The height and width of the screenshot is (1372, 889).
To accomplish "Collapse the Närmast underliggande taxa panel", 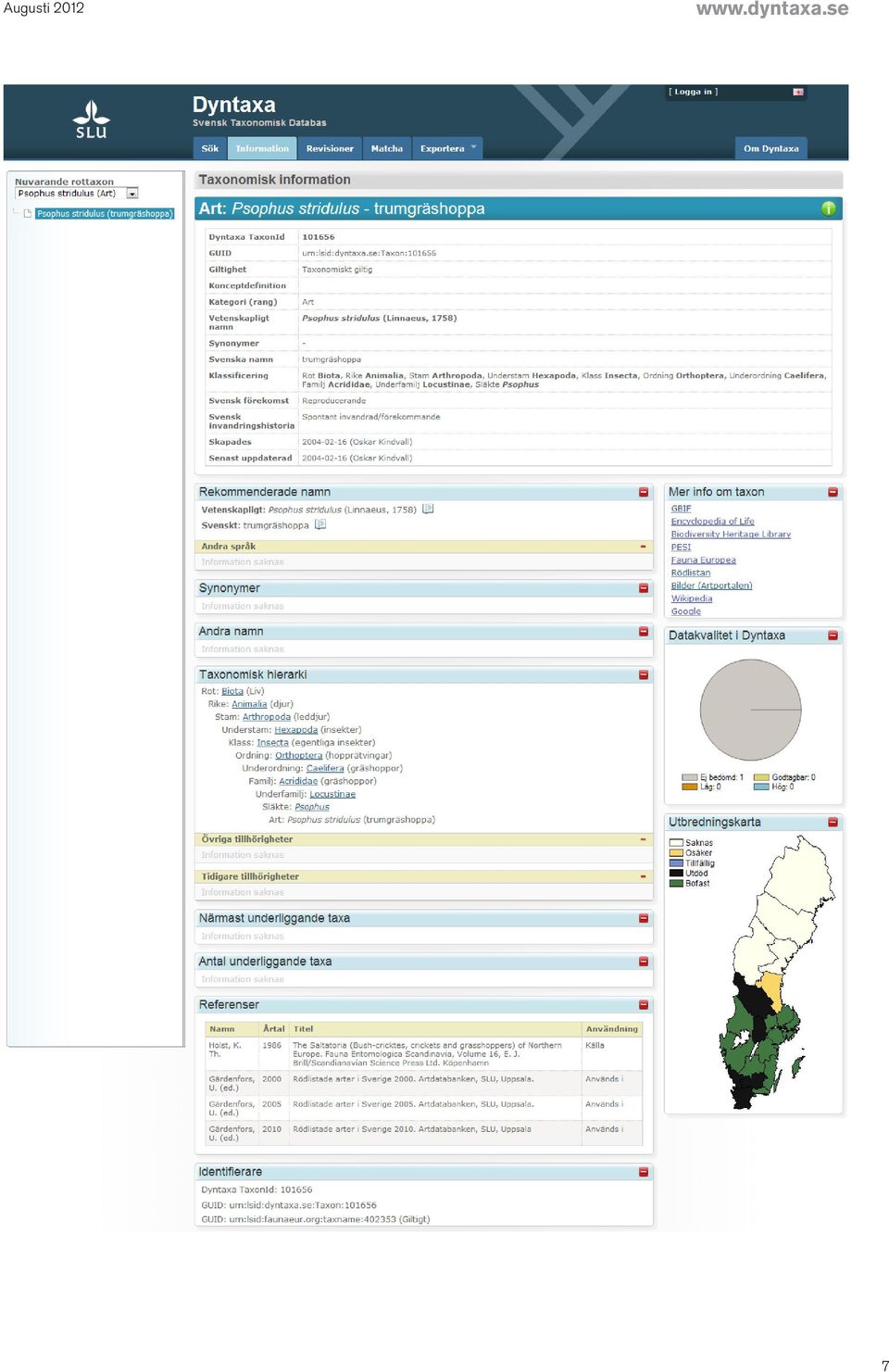I will [644, 918].
